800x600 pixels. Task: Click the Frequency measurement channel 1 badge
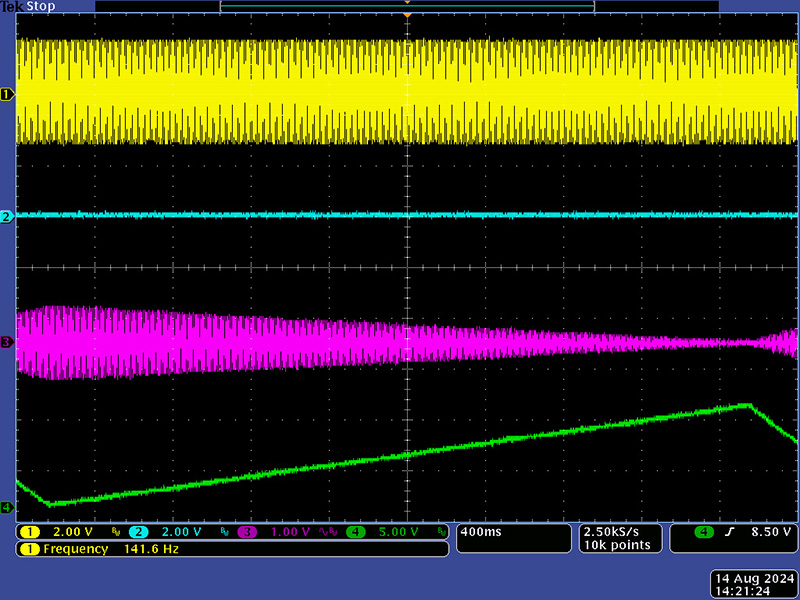[x=30, y=549]
